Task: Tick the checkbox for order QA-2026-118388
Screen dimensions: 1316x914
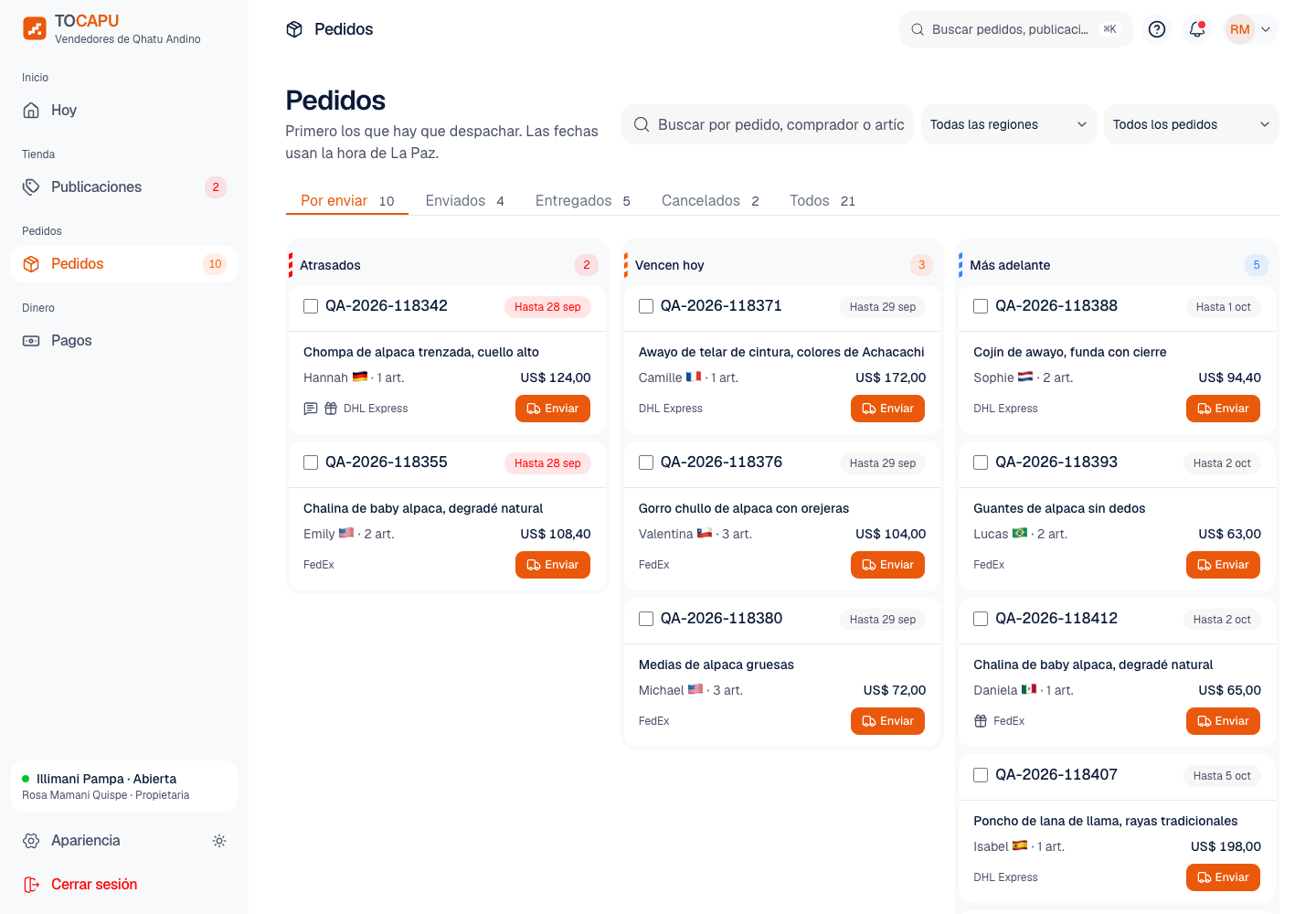Action: click(981, 306)
